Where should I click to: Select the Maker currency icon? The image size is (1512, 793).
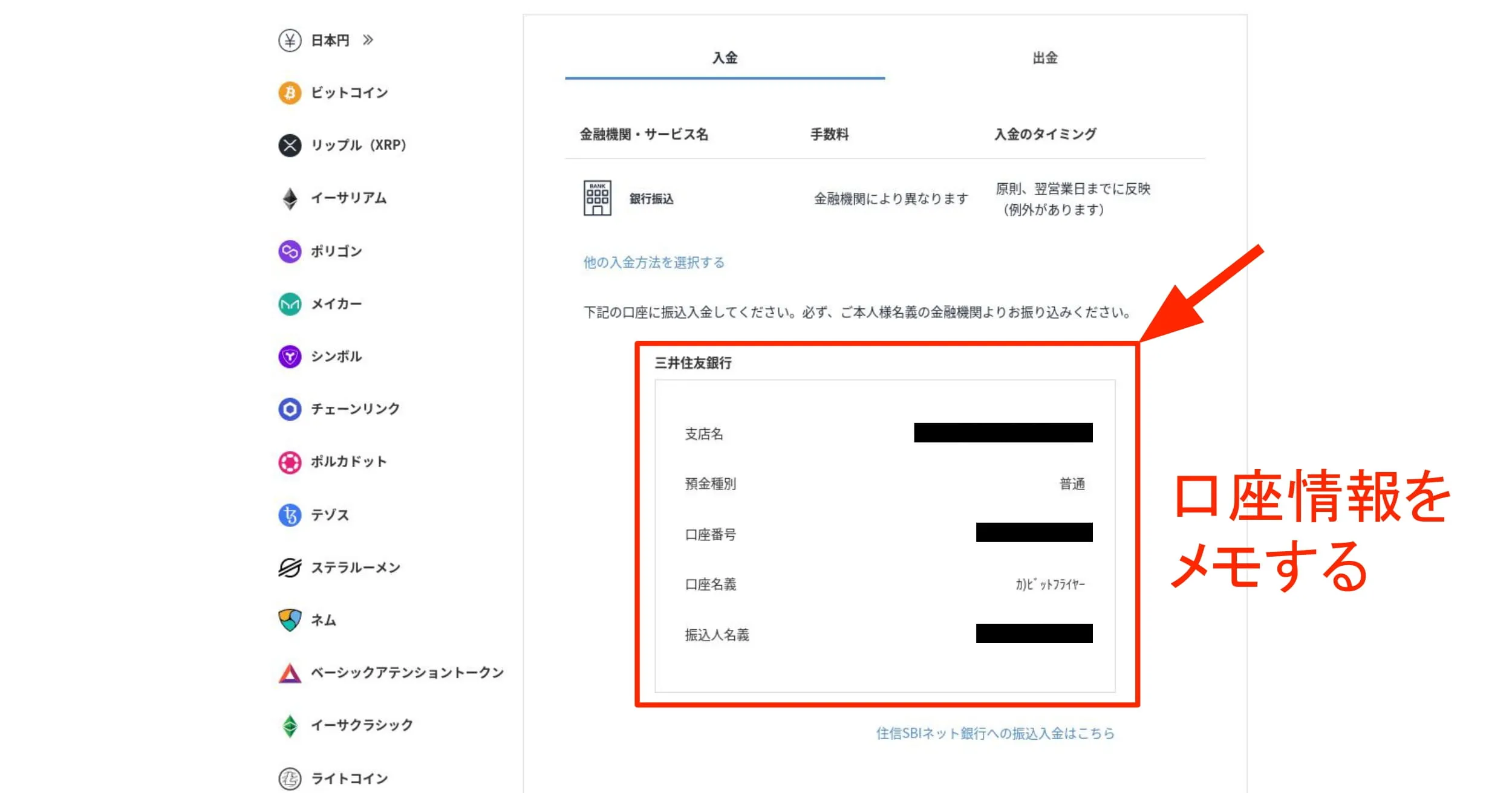tap(290, 303)
